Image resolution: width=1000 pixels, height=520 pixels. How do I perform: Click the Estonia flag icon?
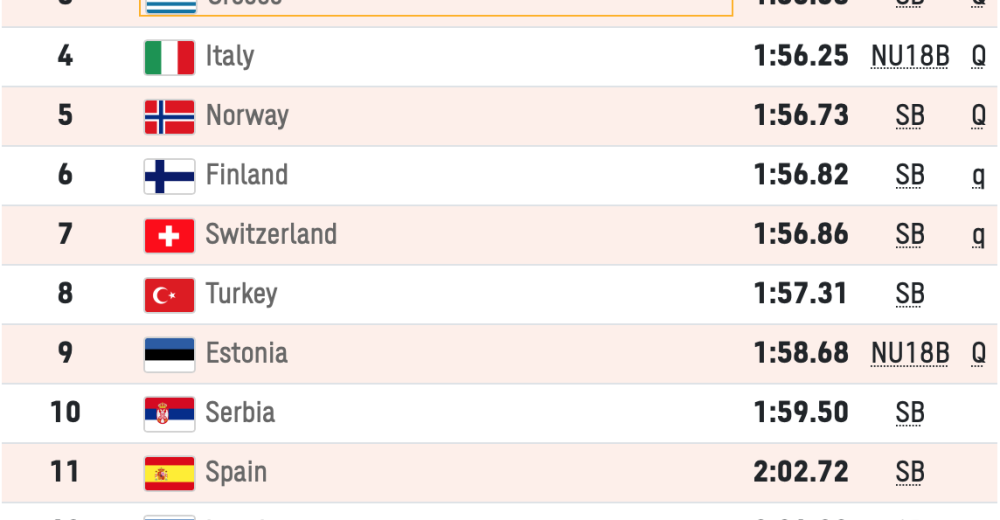click(169, 354)
